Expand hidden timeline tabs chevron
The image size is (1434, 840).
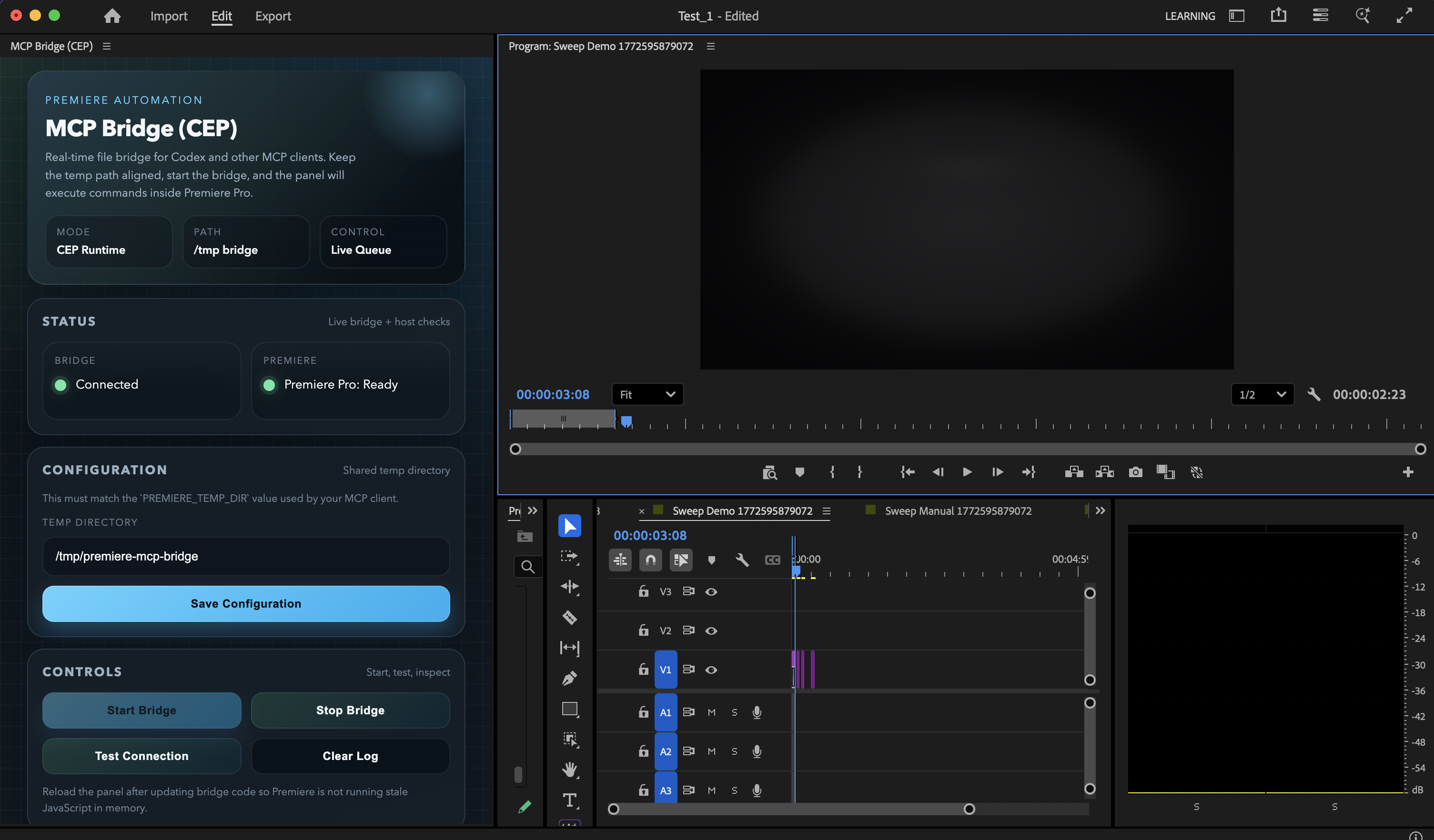tap(1100, 510)
